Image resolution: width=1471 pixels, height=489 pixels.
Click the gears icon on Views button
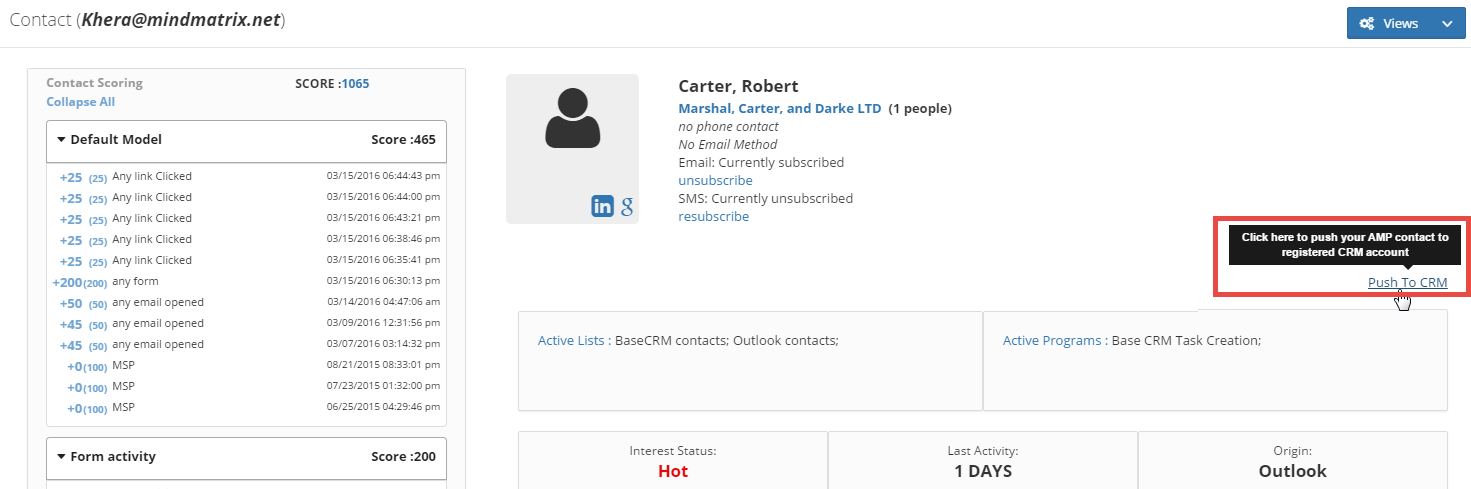click(1366, 24)
